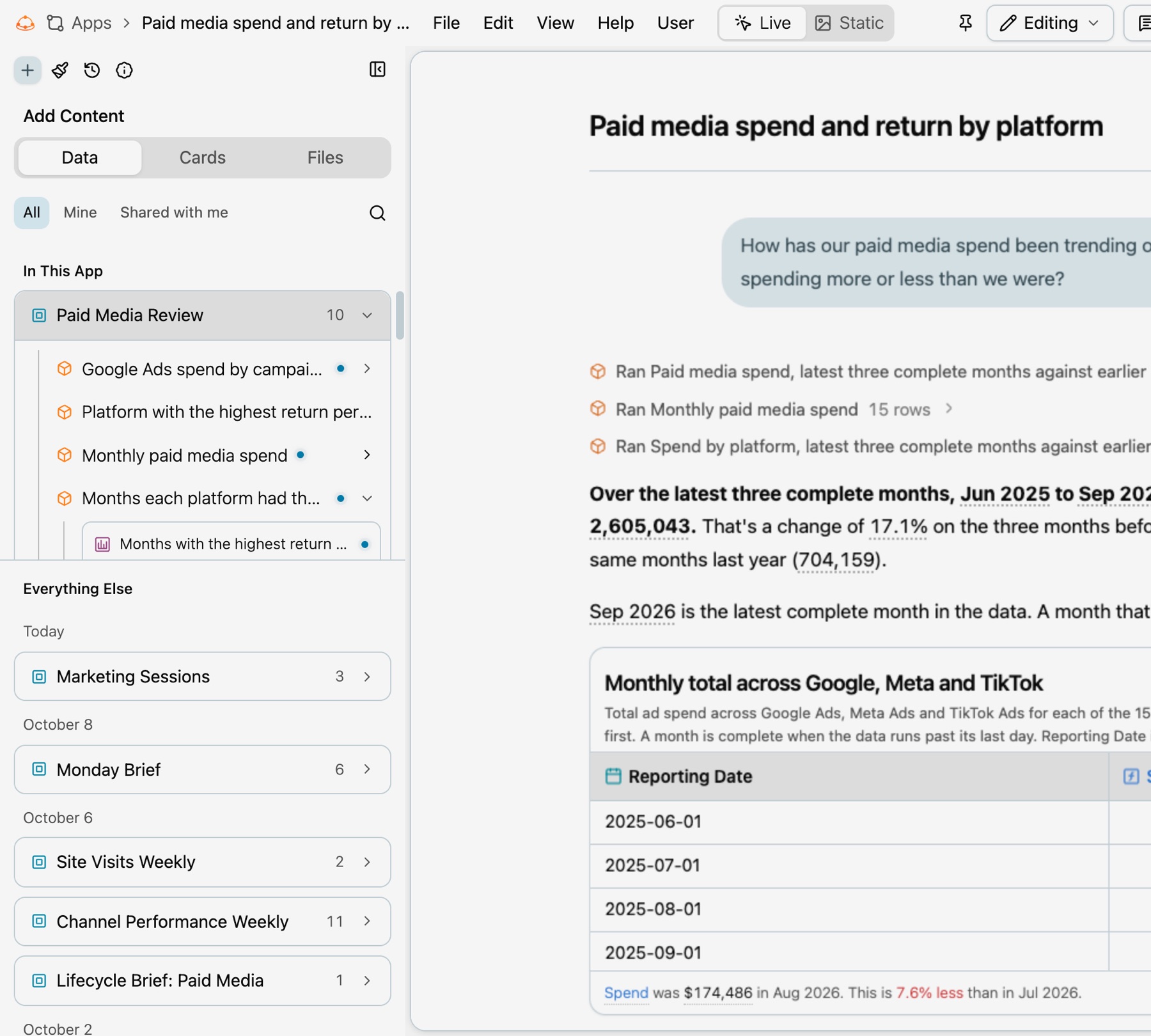Click cube icon beside Ran Monthly paid media spend
Image resolution: width=1151 pixels, height=1036 pixels.
click(x=598, y=409)
